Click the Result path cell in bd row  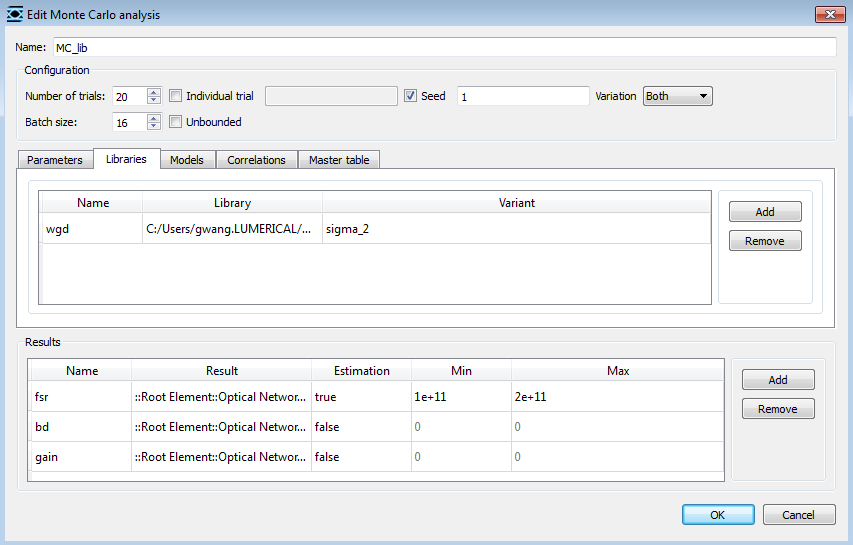(x=221, y=426)
